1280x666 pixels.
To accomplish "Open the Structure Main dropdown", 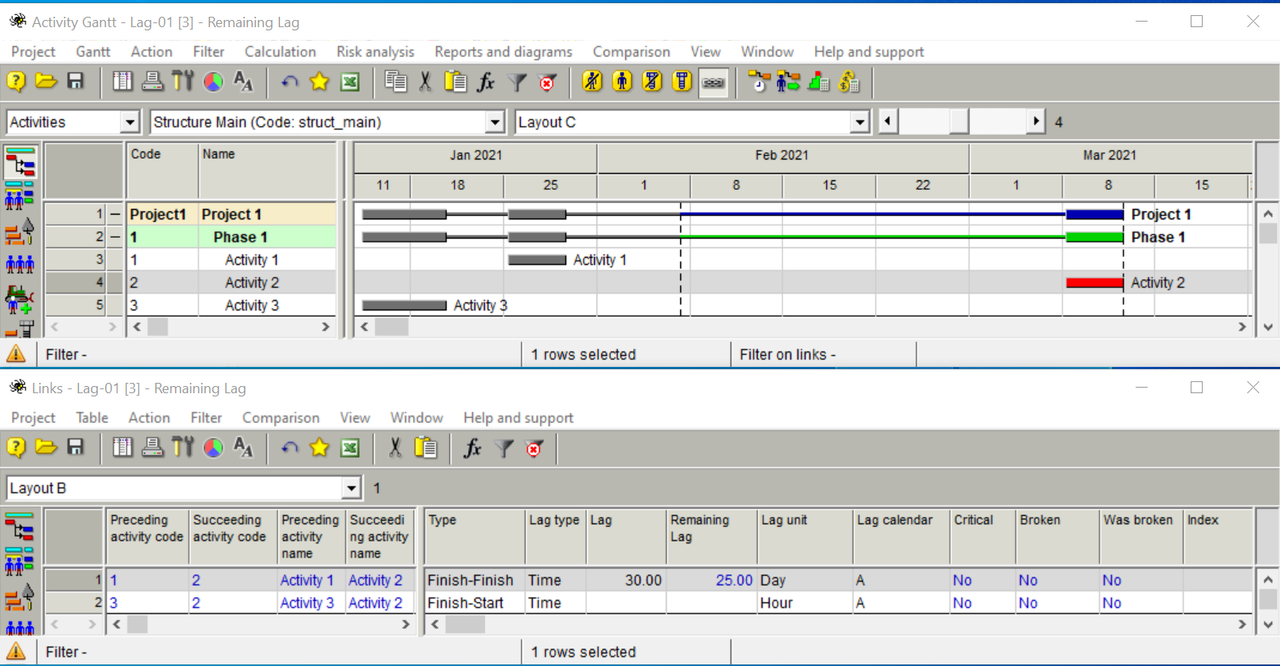I will point(494,122).
